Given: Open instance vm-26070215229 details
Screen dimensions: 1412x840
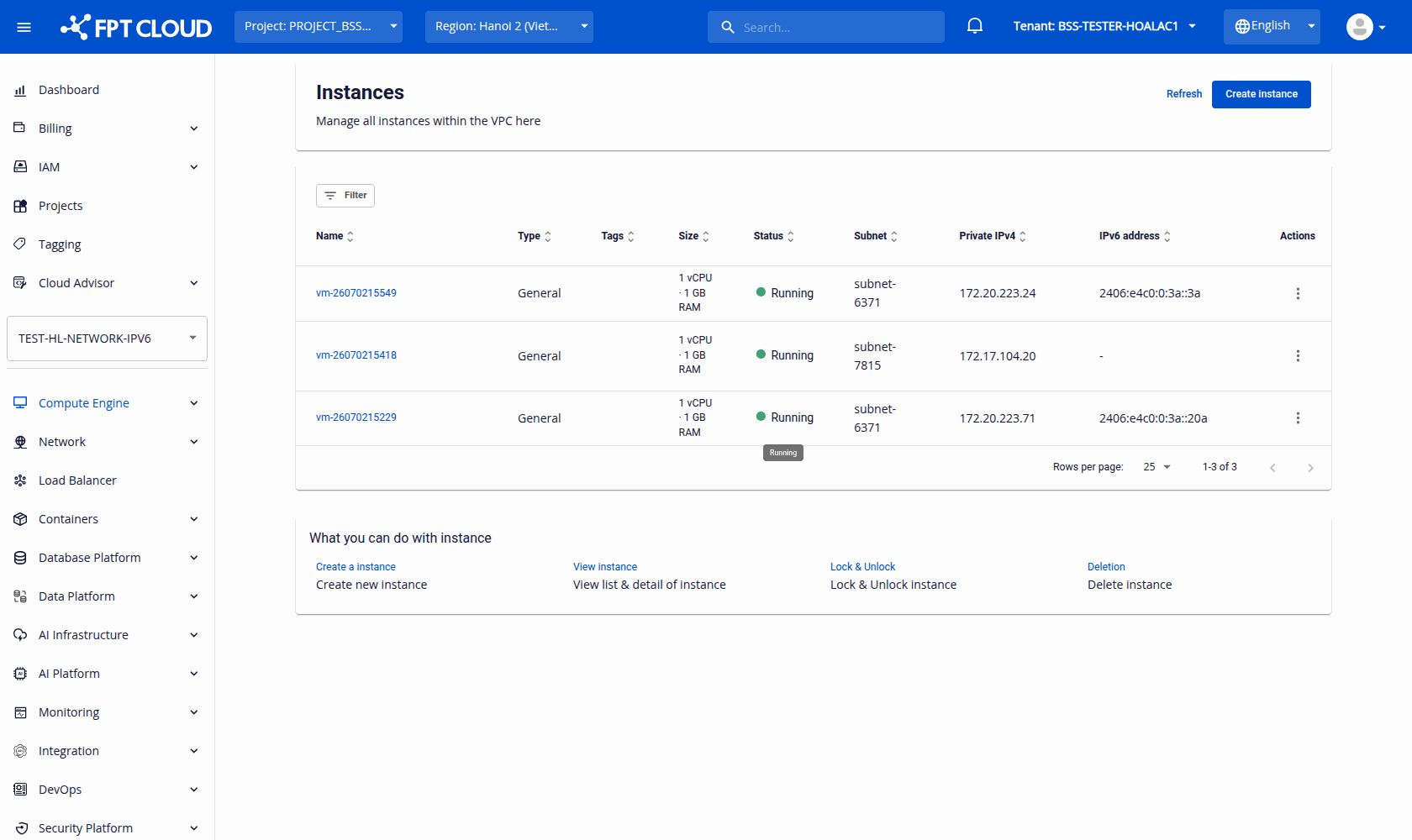Looking at the screenshot, I should 356,417.
